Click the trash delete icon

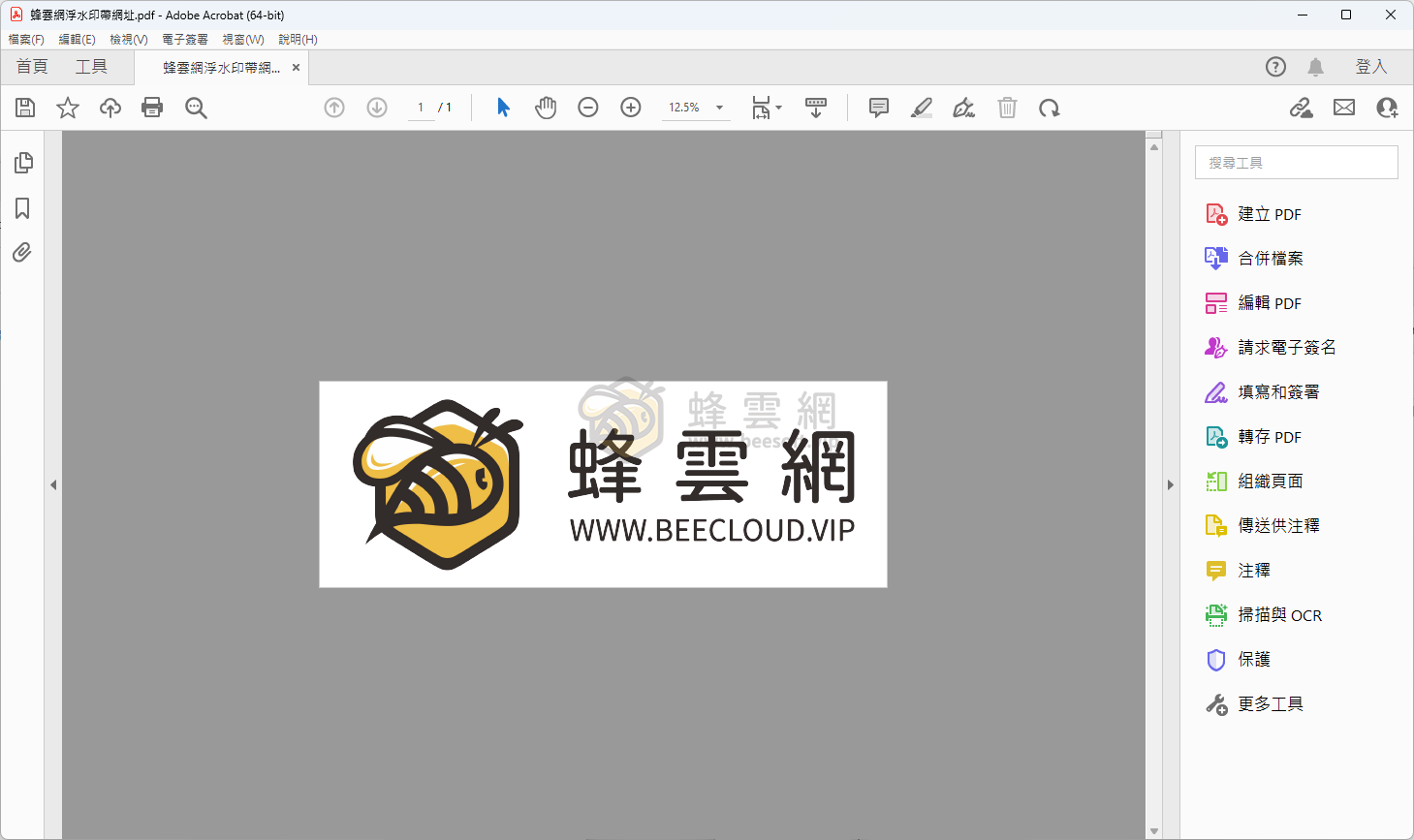[x=1008, y=108]
